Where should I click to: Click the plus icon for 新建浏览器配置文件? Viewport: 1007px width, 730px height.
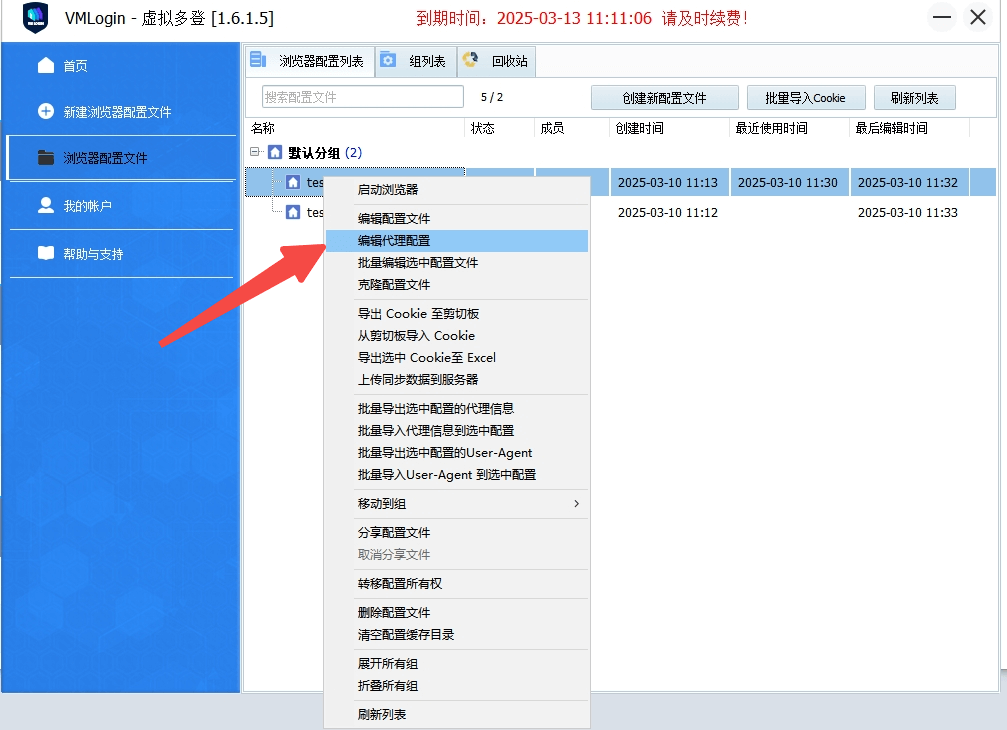click(46, 111)
